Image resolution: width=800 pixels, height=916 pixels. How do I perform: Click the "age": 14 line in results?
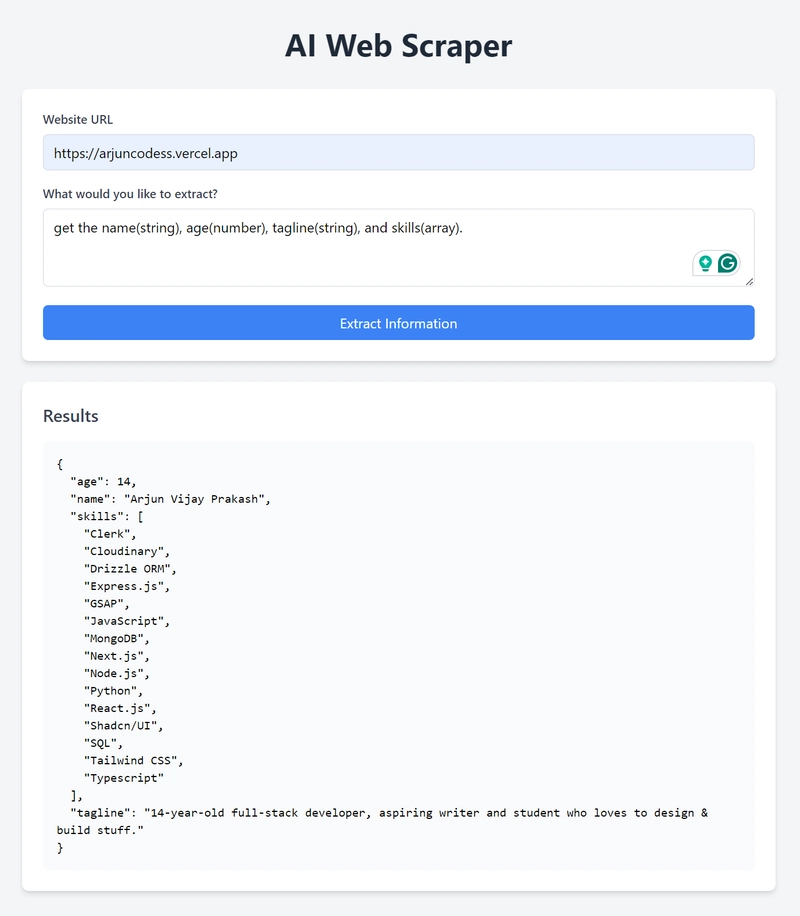pos(103,482)
